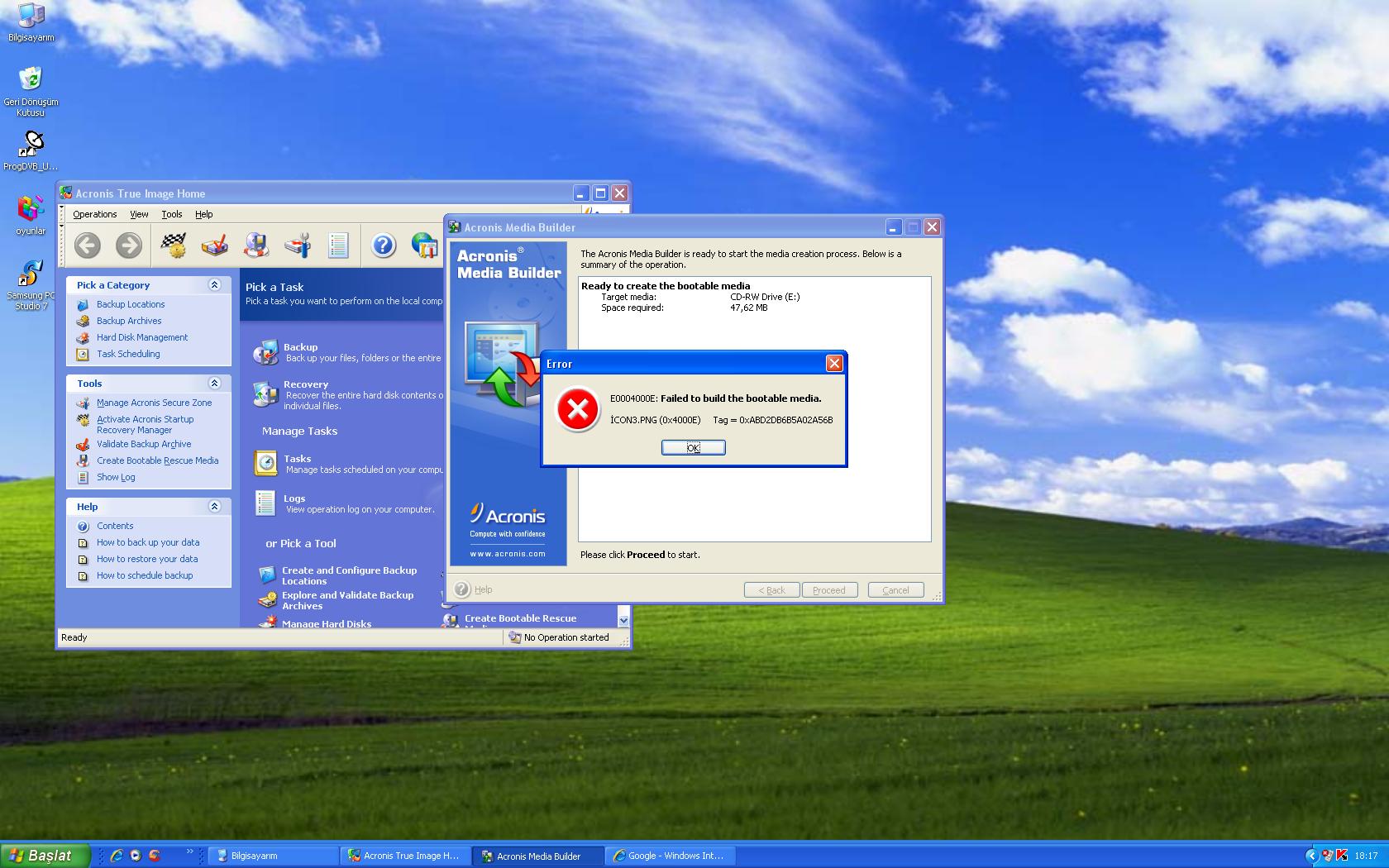Expand quick launch overflow chevron
The width and height of the screenshot is (1389, 868).
pos(189,851)
